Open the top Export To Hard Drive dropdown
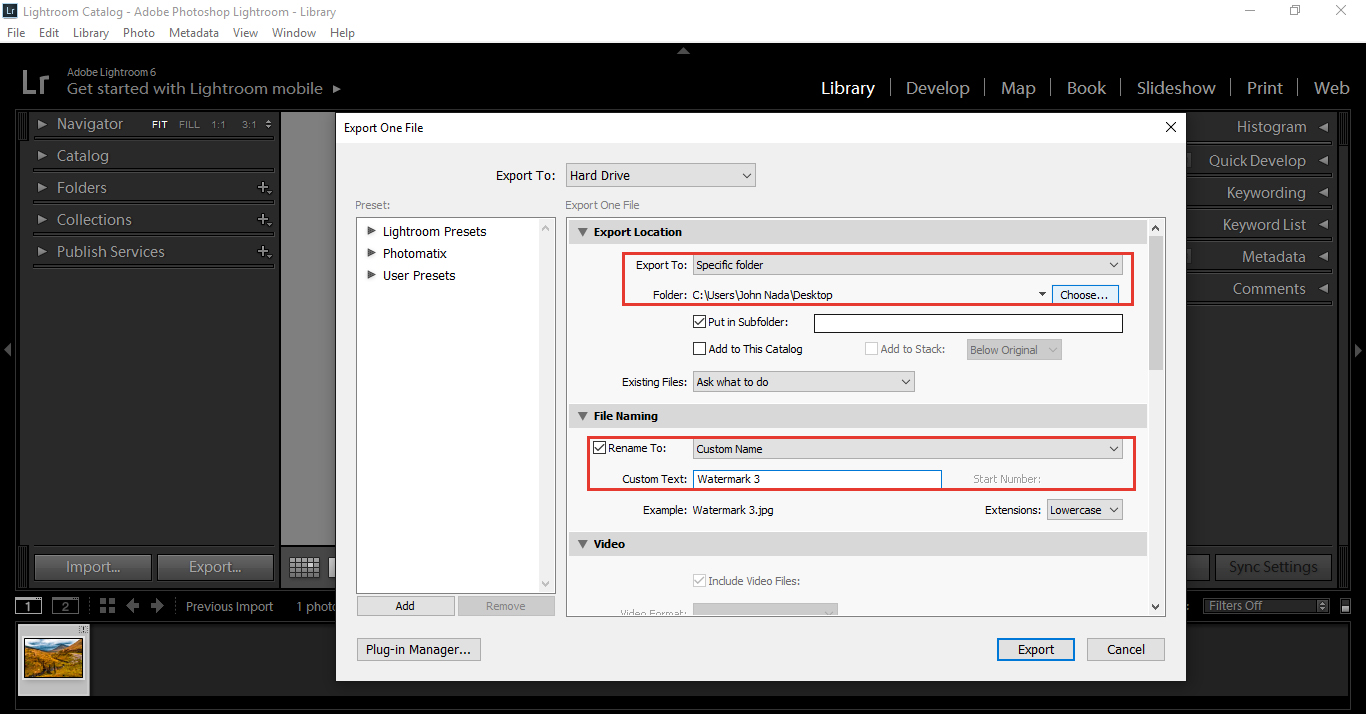This screenshot has width=1366, height=714. pos(661,176)
